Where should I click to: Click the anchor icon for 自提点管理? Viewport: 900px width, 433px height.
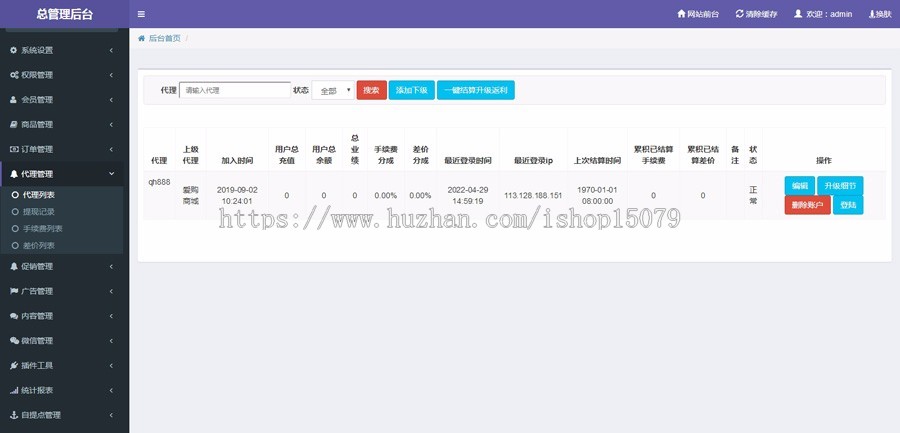pyautogui.click(x=14, y=415)
